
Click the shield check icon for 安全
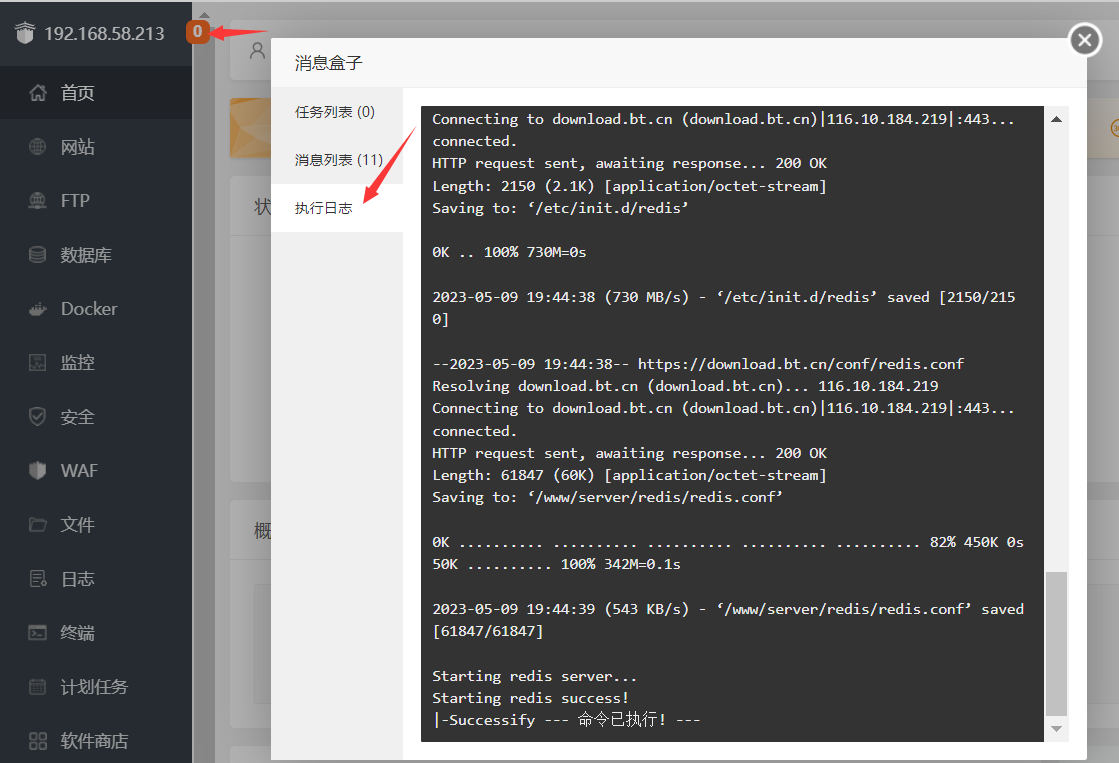(x=38, y=417)
